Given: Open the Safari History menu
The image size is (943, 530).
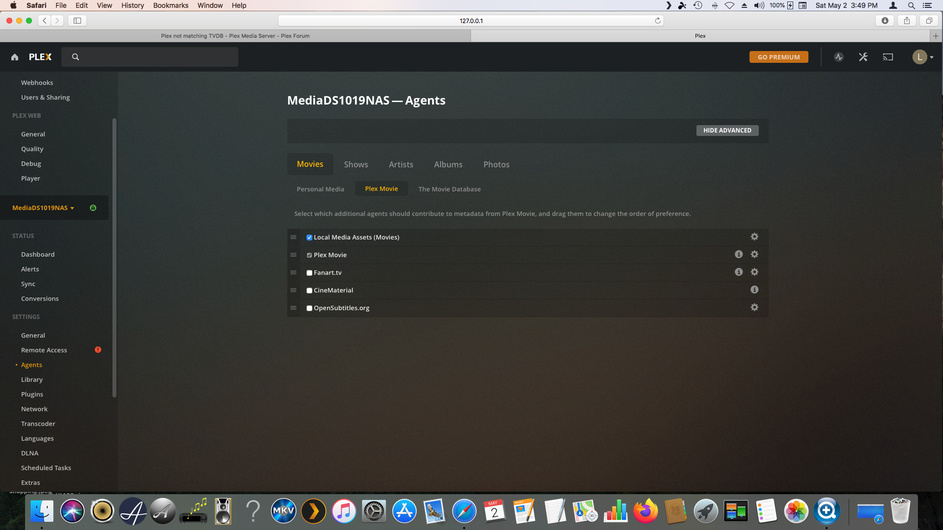Looking at the screenshot, I should pos(132,5).
